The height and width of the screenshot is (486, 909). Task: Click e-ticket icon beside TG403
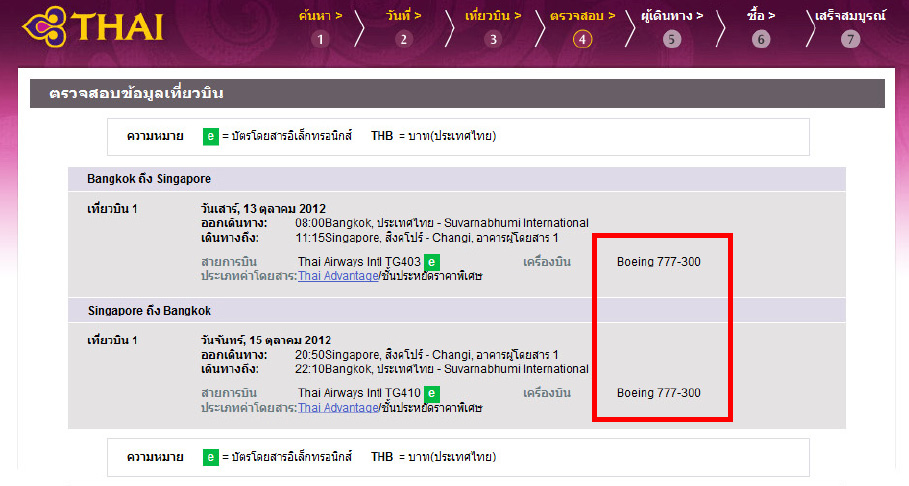coord(432,262)
